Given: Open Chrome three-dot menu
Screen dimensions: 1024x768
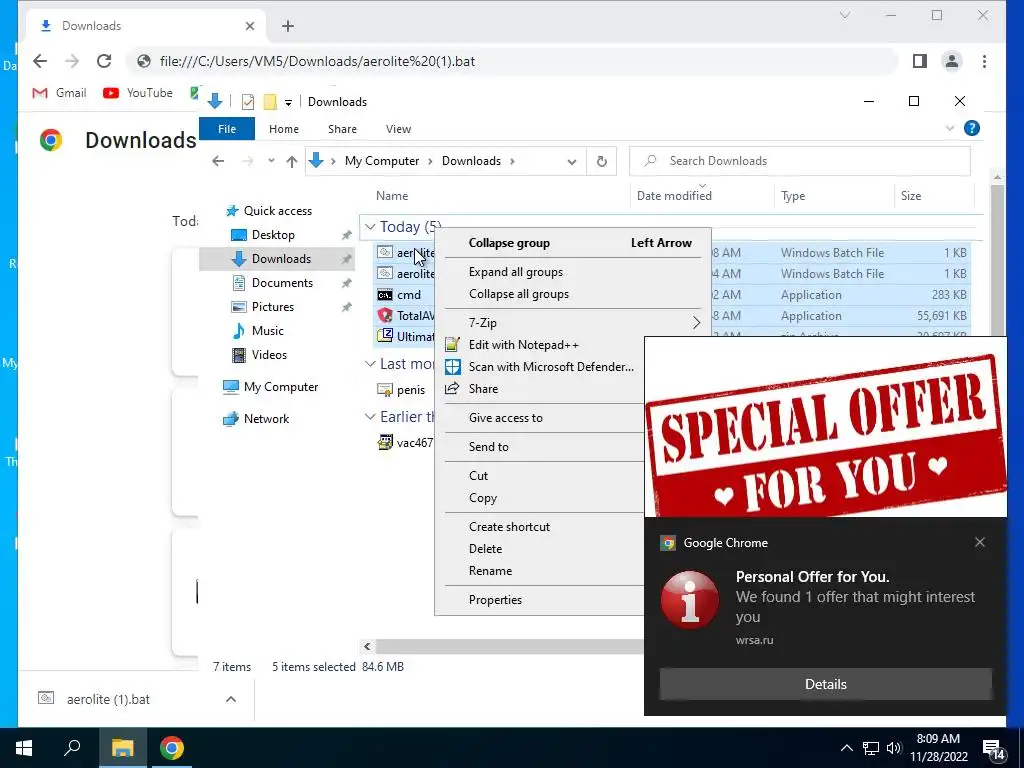Looking at the screenshot, I should tap(984, 61).
